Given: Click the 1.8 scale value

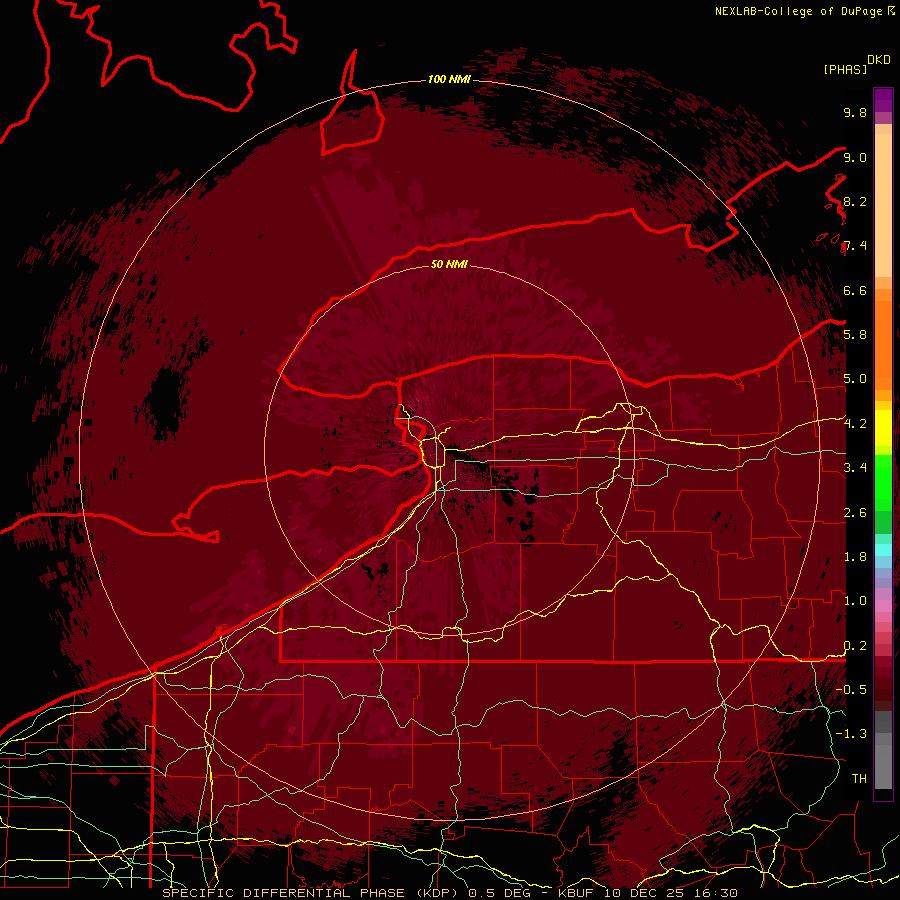Looking at the screenshot, I should point(855,556).
